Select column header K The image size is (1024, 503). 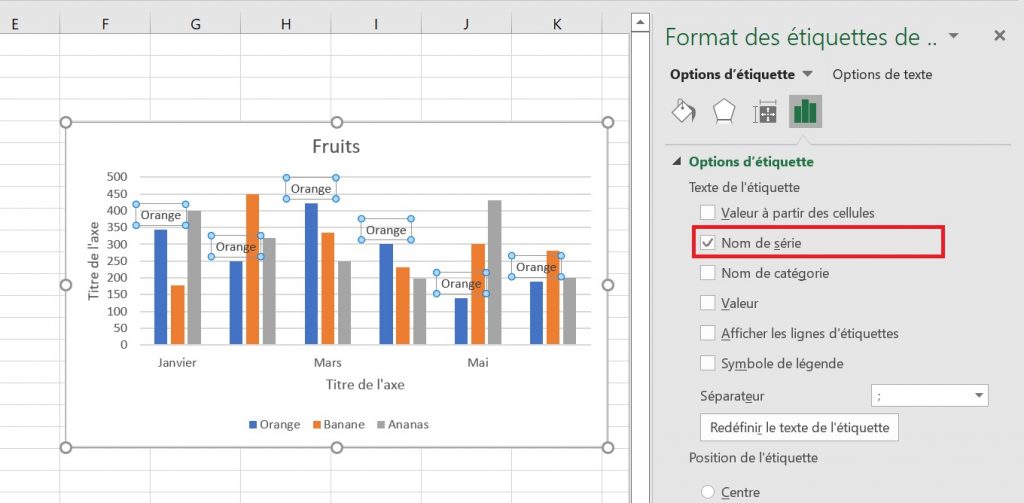click(556, 24)
